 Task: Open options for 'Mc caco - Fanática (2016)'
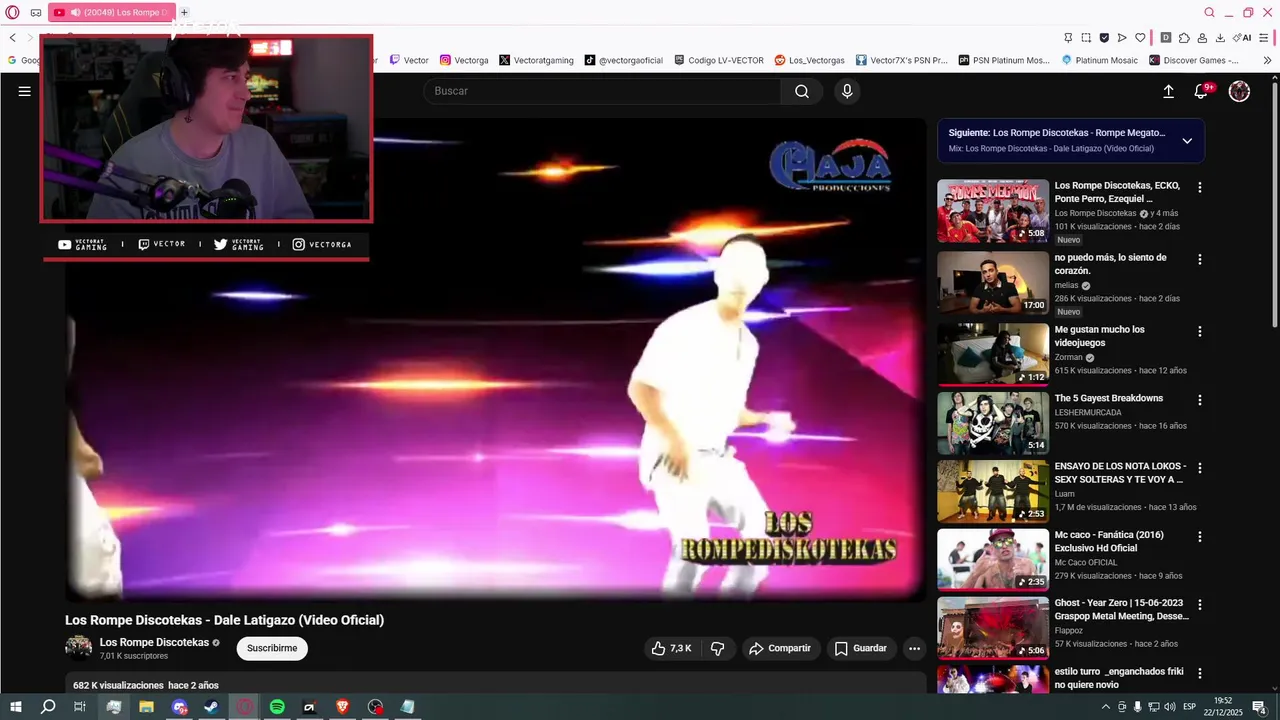pos(1200,536)
